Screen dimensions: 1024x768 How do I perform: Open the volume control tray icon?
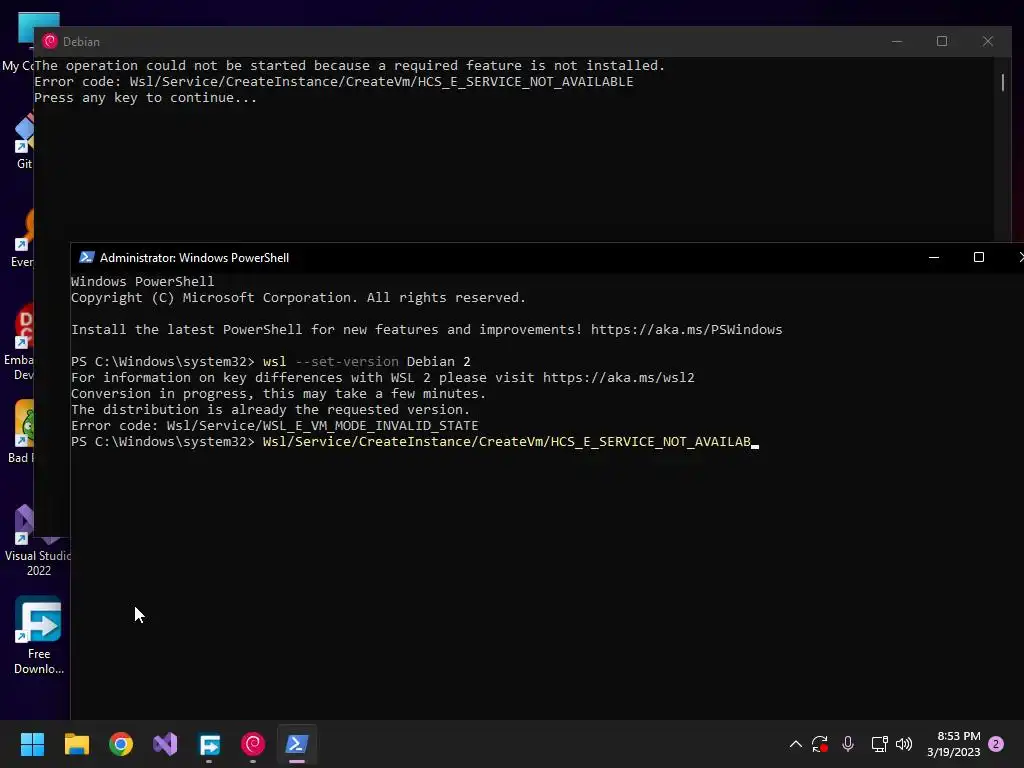click(x=904, y=744)
